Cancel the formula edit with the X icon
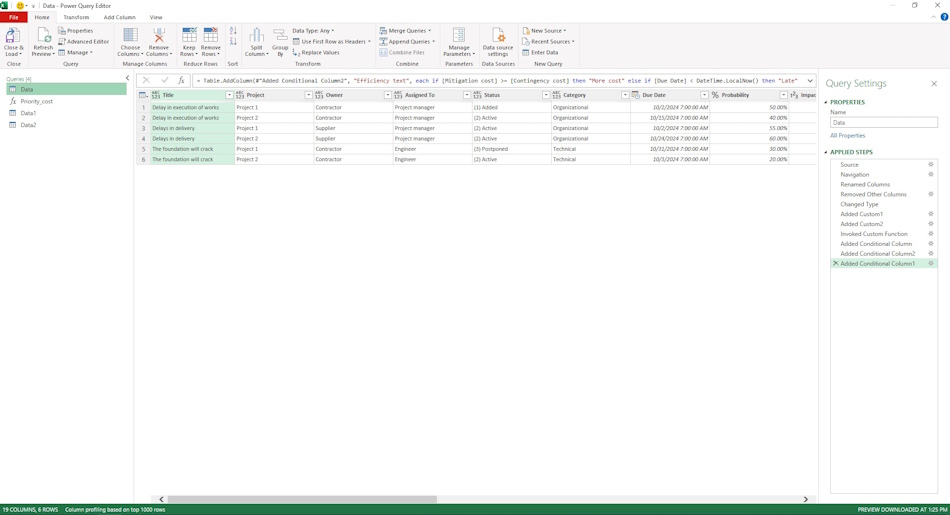The image size is (950, 515). click(x=146, y=81)
